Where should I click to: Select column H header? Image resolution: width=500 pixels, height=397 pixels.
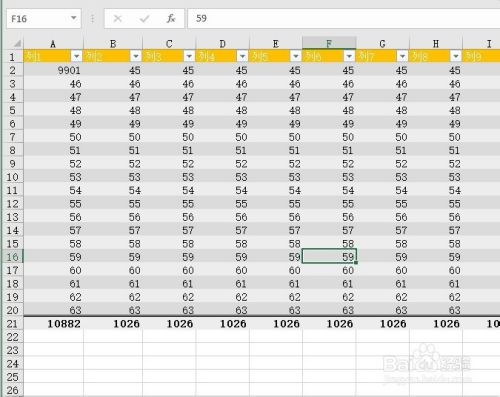point(436,44)
